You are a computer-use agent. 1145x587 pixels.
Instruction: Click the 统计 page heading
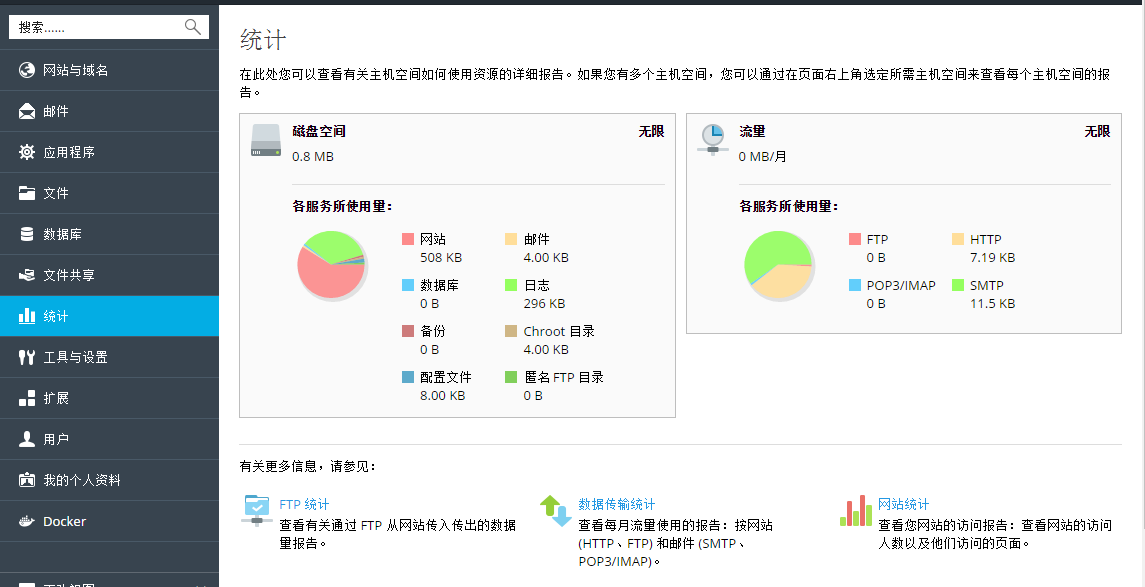pos(263,40)
